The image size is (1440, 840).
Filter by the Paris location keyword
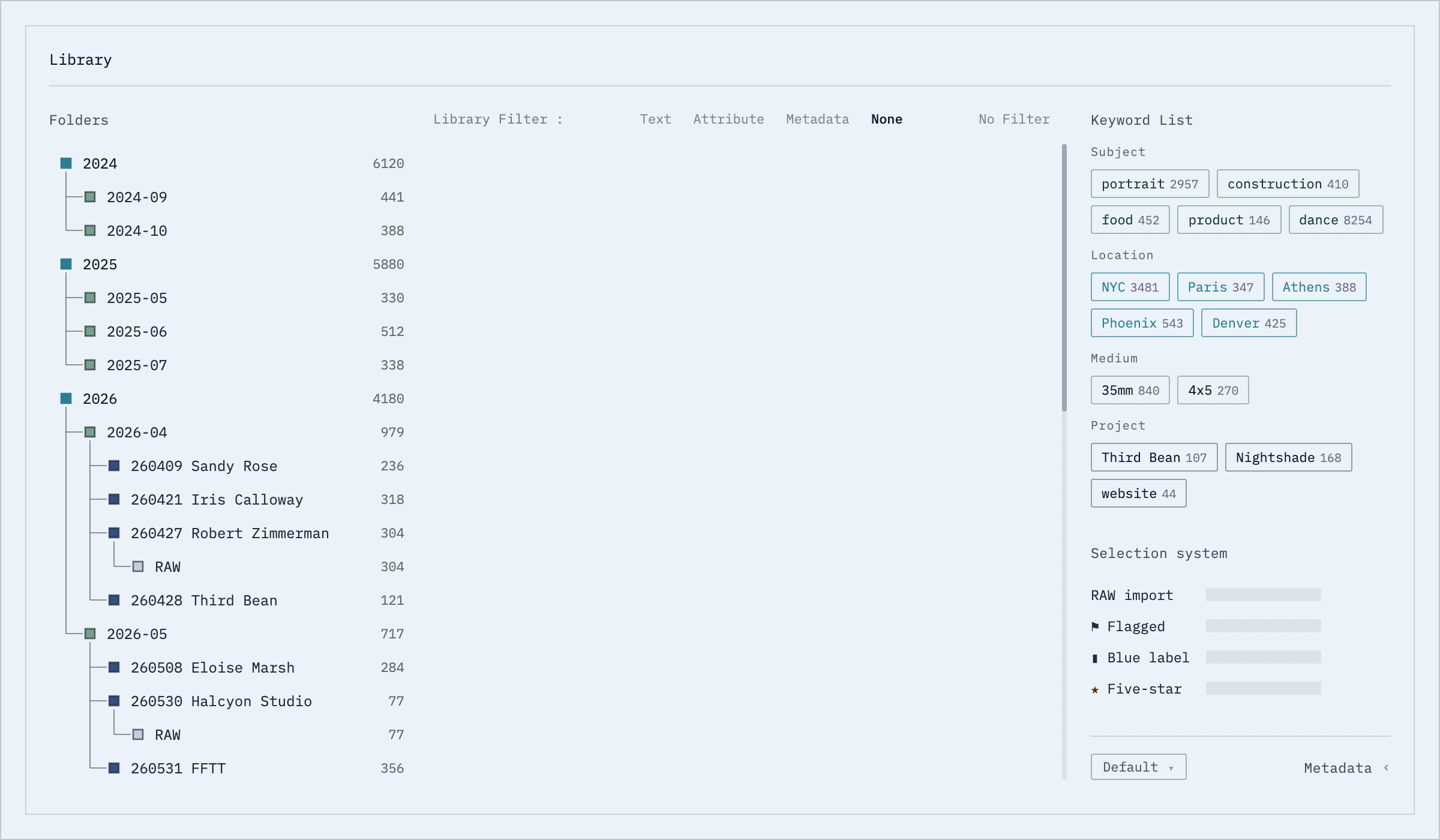point(1220,287)
